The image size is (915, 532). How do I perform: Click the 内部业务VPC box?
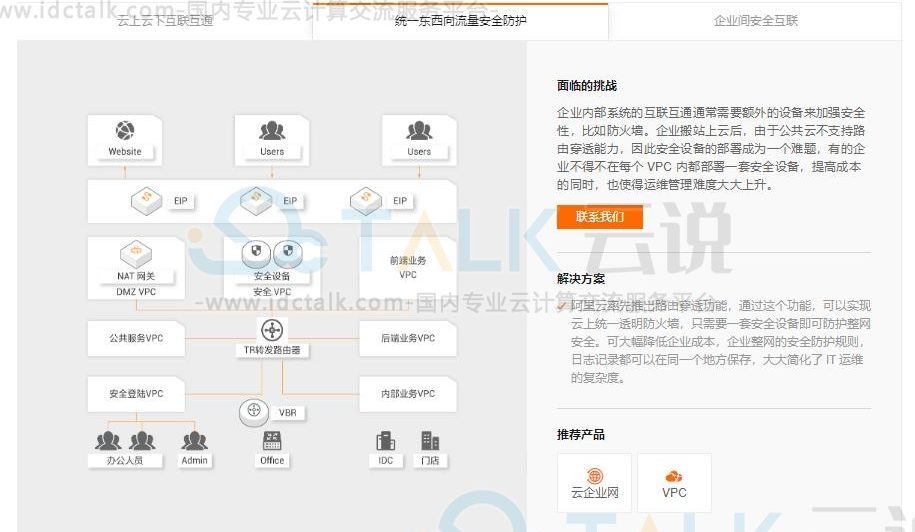click(x=408, y=394)
